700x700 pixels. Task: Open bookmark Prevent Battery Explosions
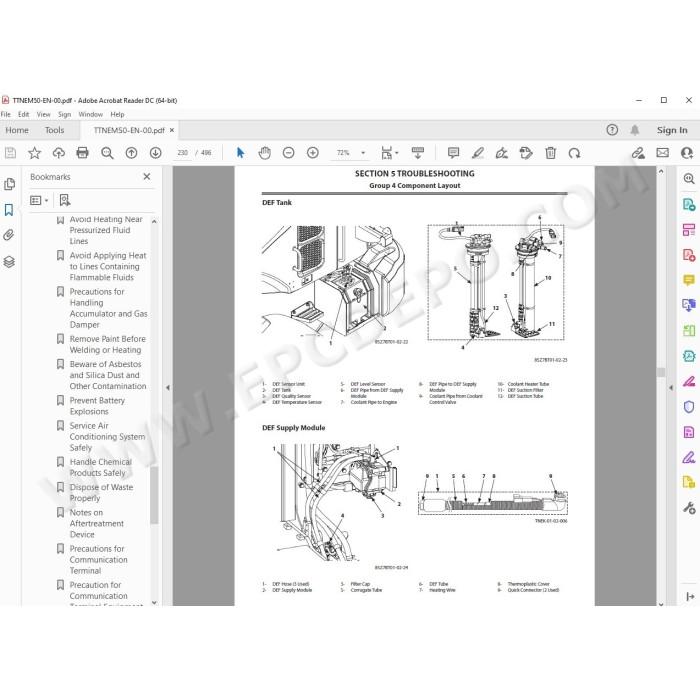97,406
